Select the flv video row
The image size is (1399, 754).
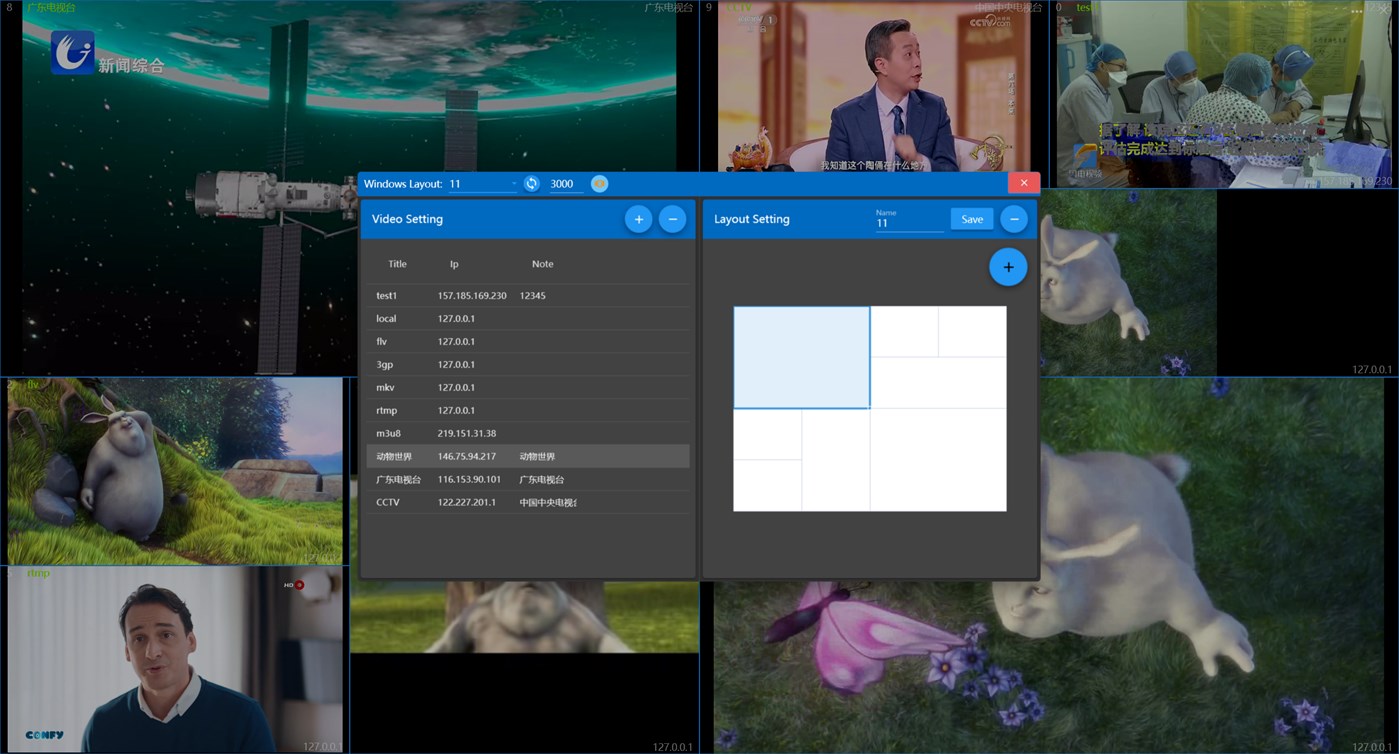[528, 342]
